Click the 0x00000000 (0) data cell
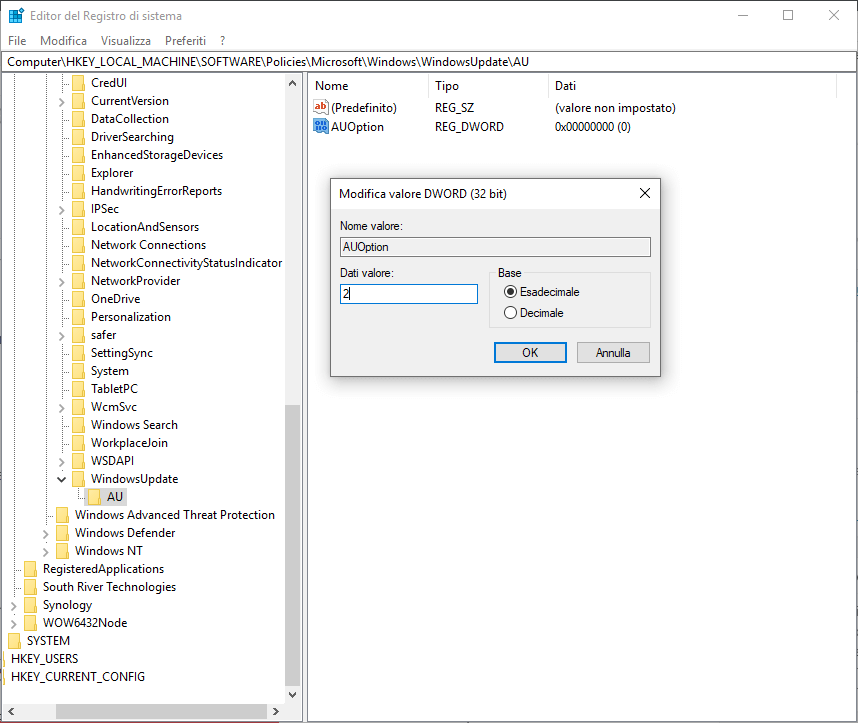858x723 pixels. click(x=593, y=127)
